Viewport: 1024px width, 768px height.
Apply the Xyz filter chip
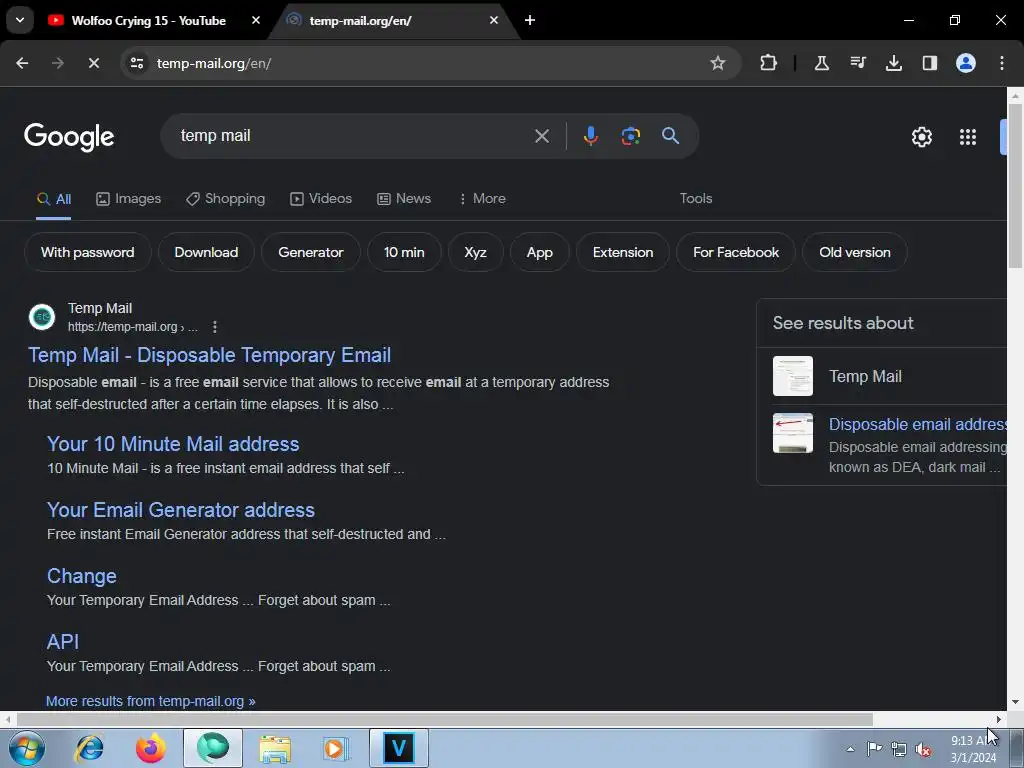click(x=475, y=252)
